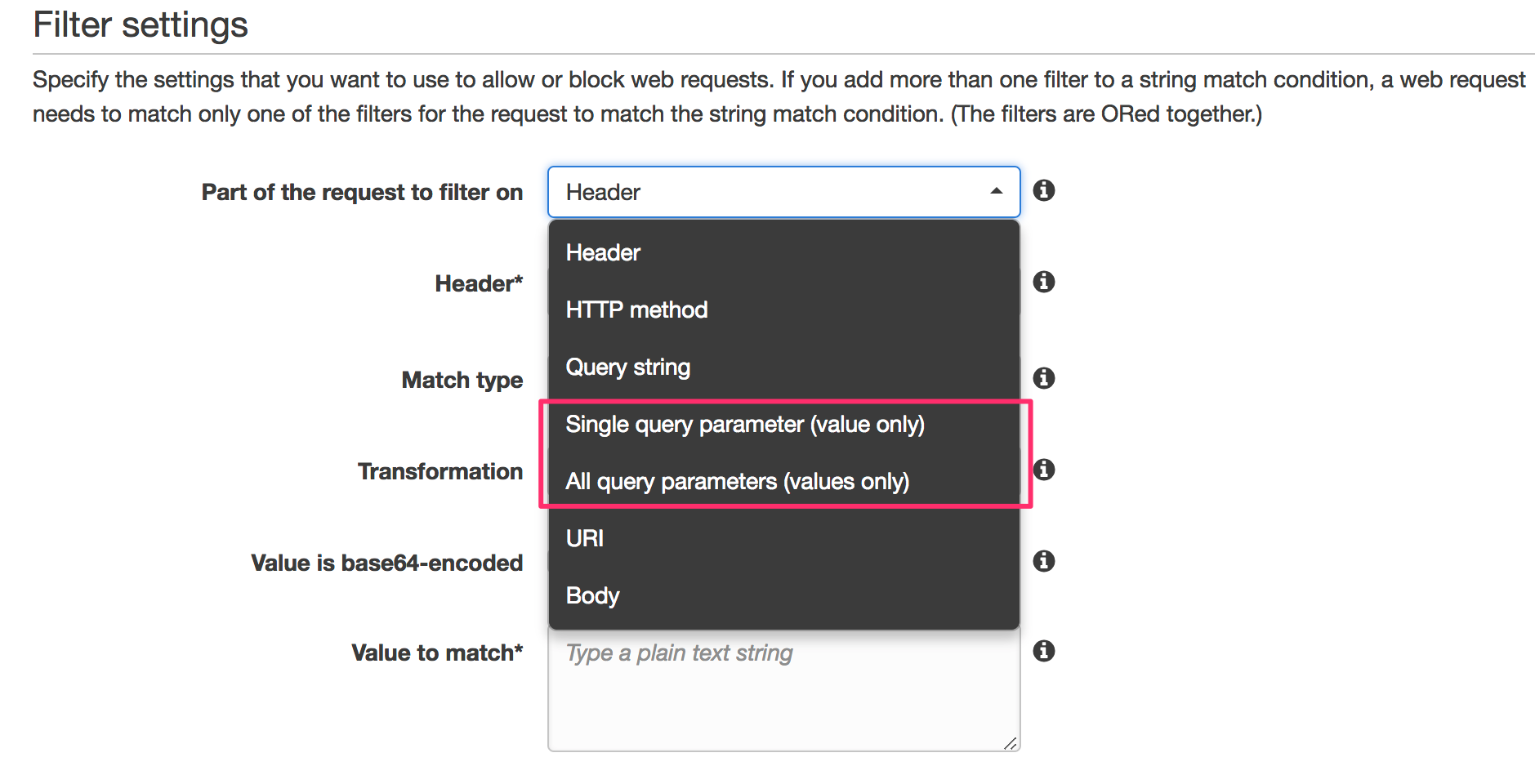Viewport: 1535px width, 784px height.
Task: Click the Filter settings heading
Action: pos(141,24)
